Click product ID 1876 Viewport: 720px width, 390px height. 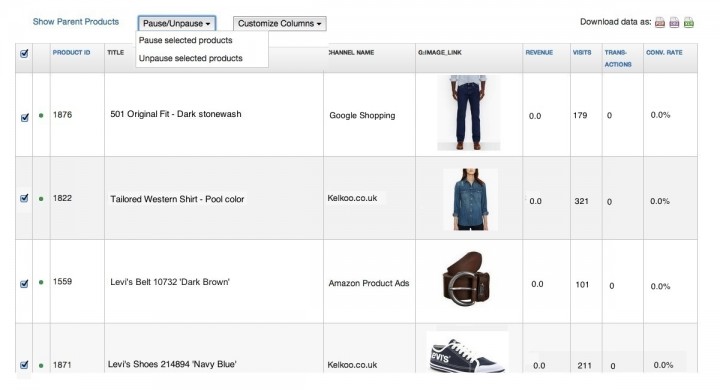click(62, 115)
